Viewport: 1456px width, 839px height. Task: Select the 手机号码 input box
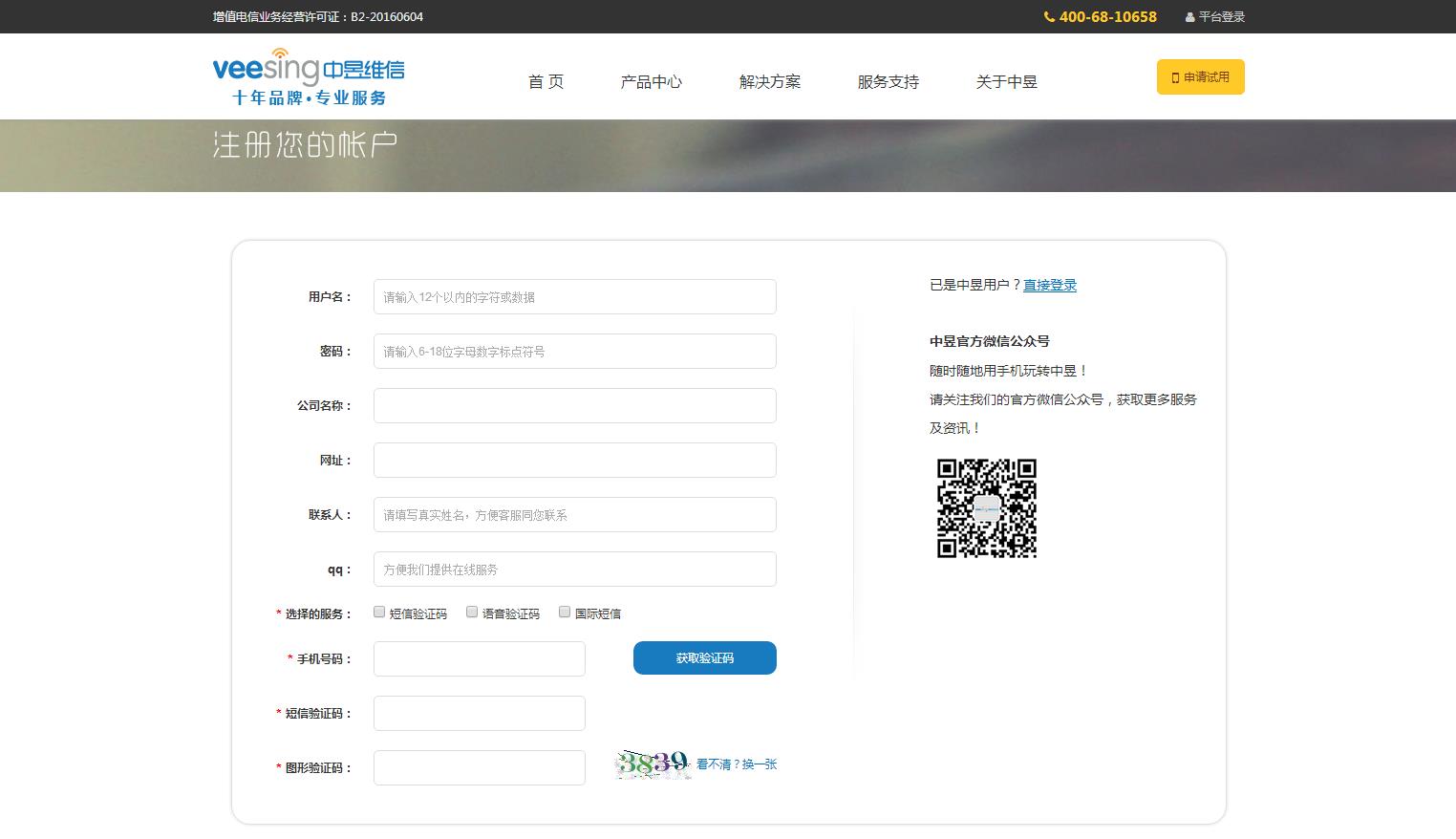[479, 659]
